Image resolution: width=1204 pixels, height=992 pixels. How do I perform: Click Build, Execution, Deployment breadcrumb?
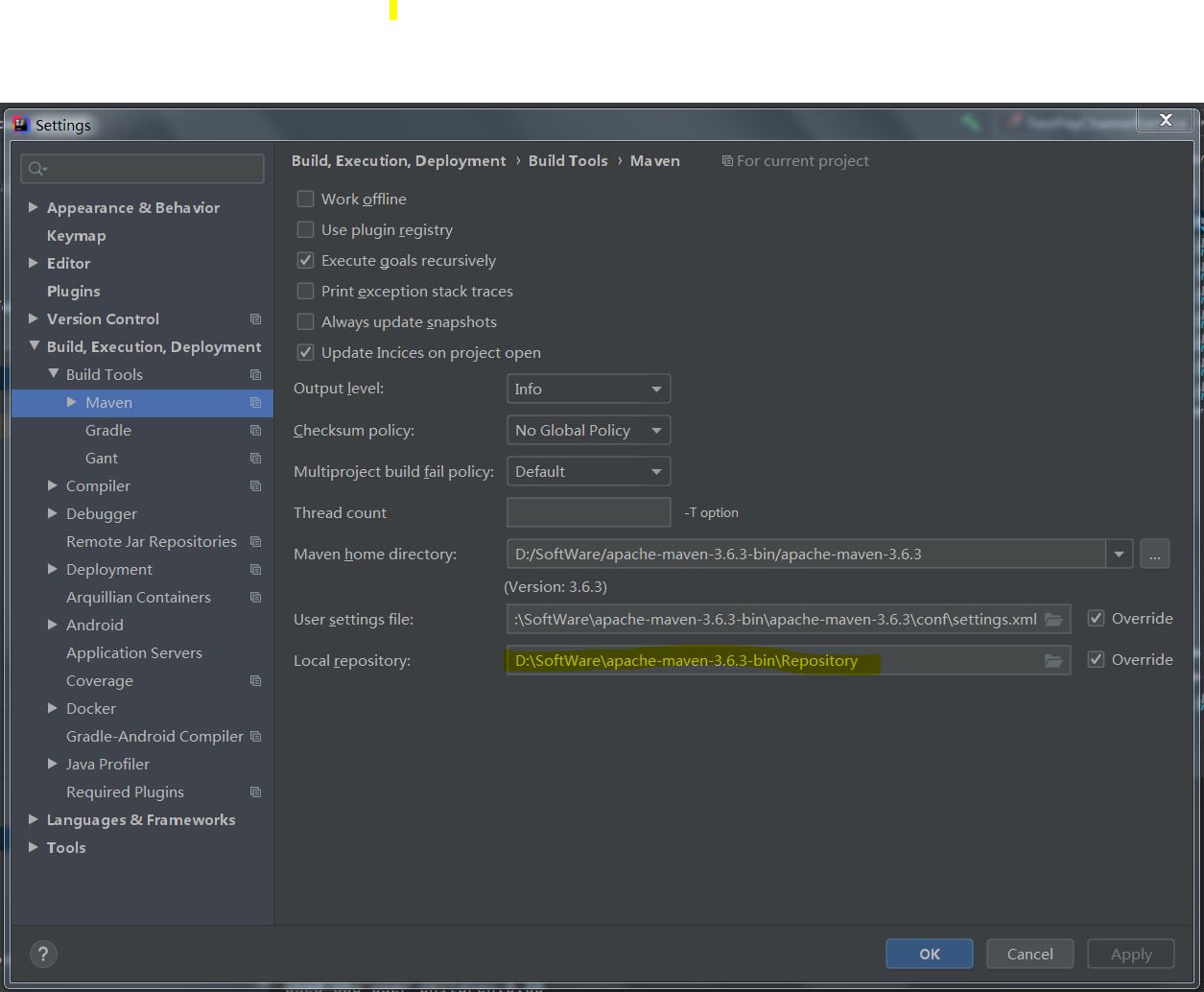click(399, 161)
